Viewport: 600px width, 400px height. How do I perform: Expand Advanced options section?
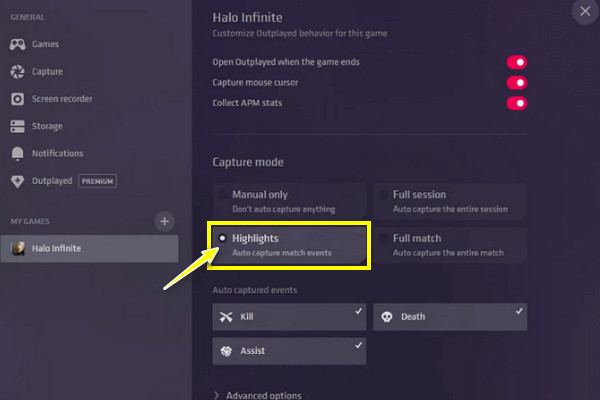262,395
